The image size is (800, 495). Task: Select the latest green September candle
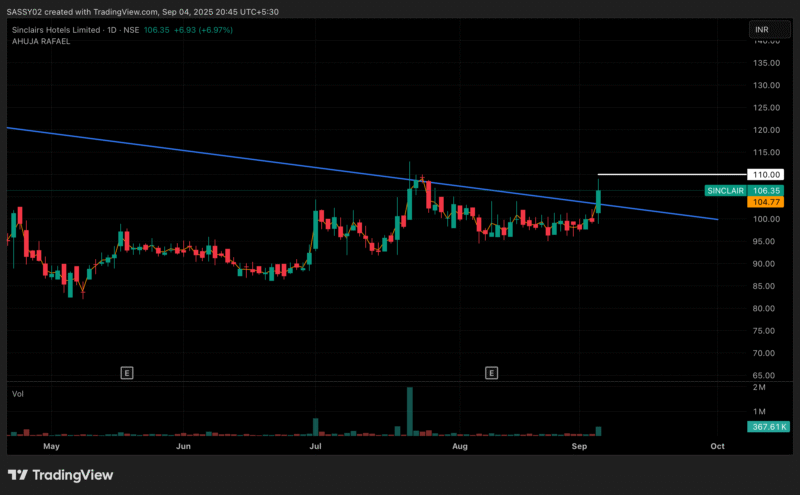[x=598, y=200]
